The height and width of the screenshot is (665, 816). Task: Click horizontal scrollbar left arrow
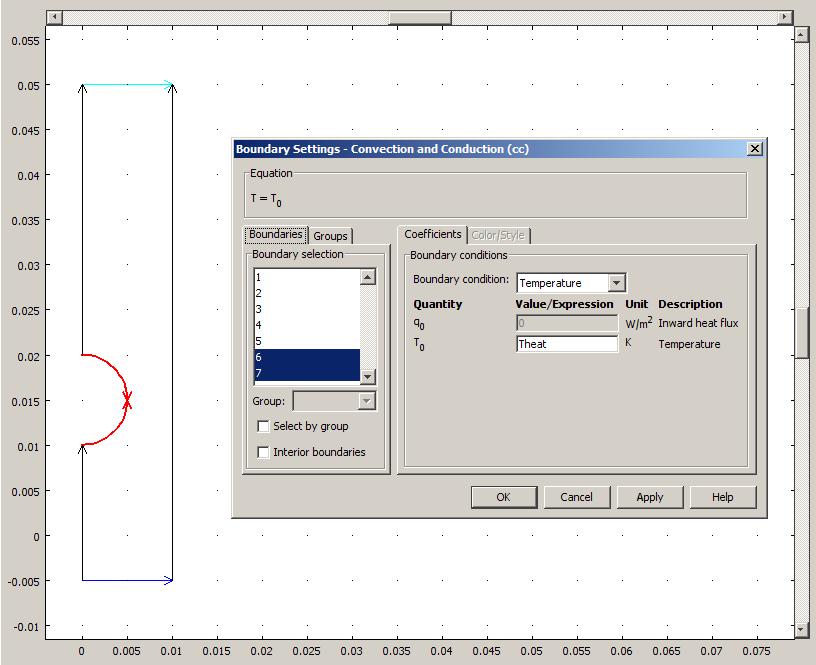[55, 17]
